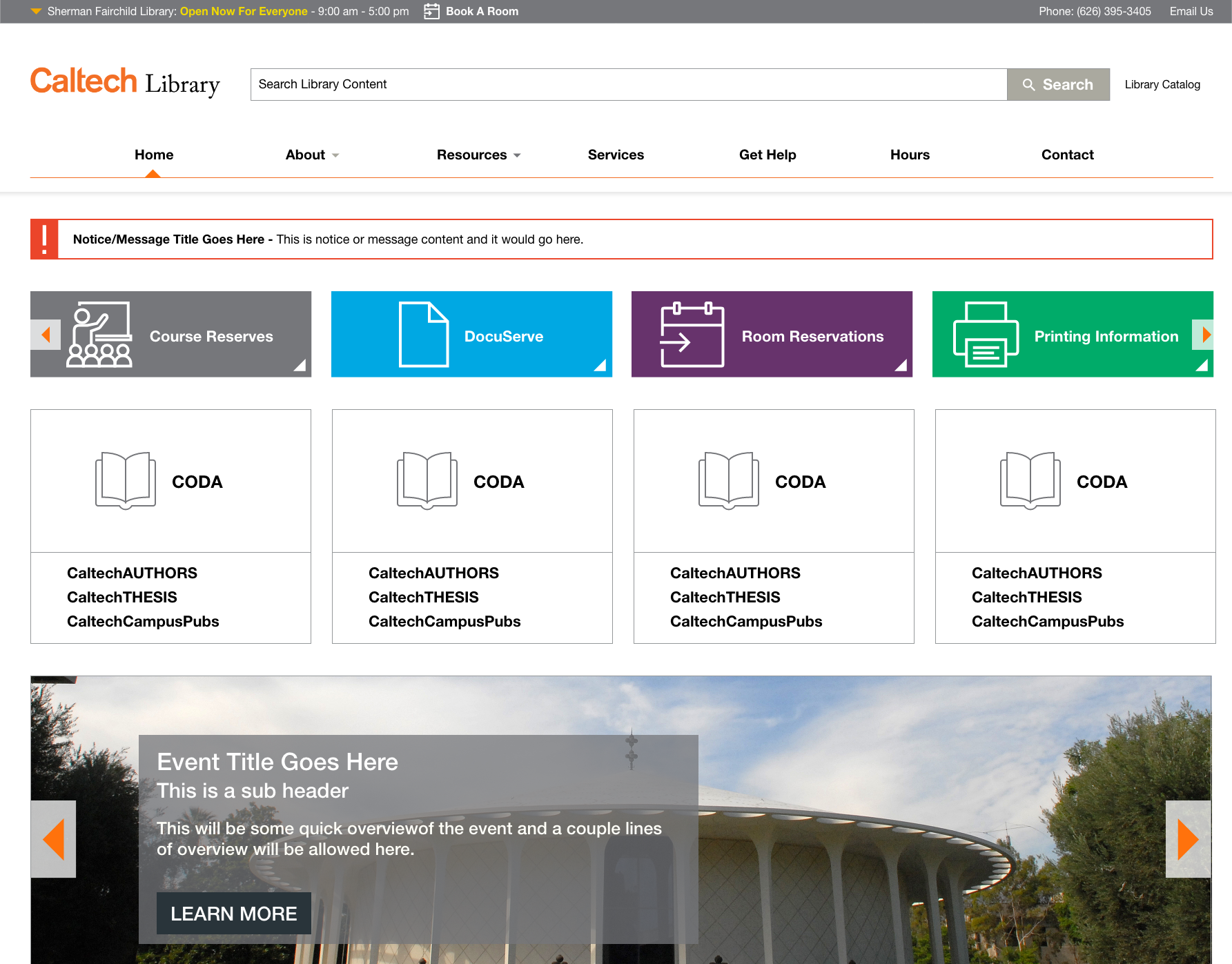Click the exclamation alert notice icon

[x=44, y=239]
